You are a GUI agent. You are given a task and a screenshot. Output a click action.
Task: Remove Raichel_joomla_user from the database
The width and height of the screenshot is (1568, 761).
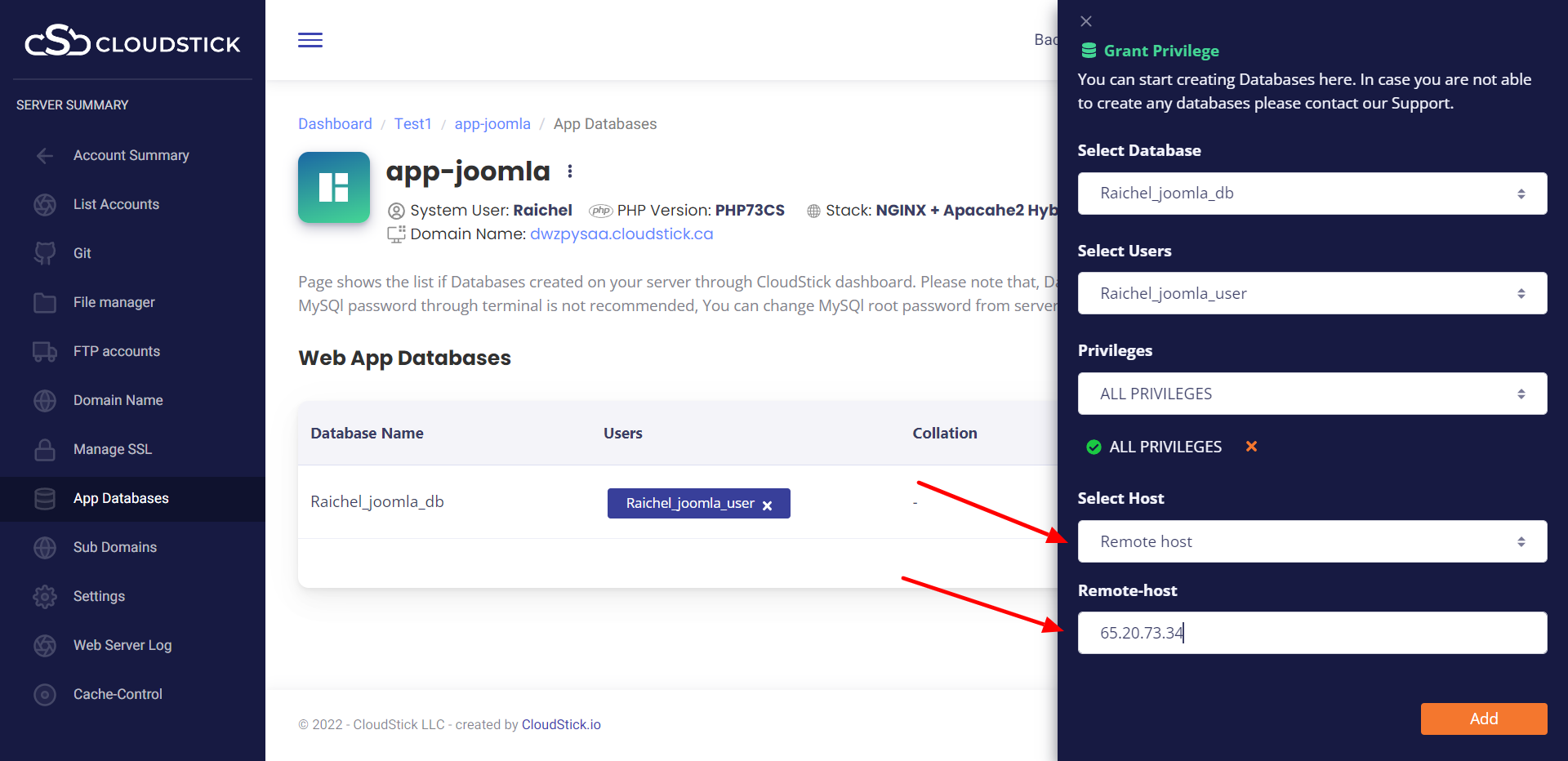767,505
